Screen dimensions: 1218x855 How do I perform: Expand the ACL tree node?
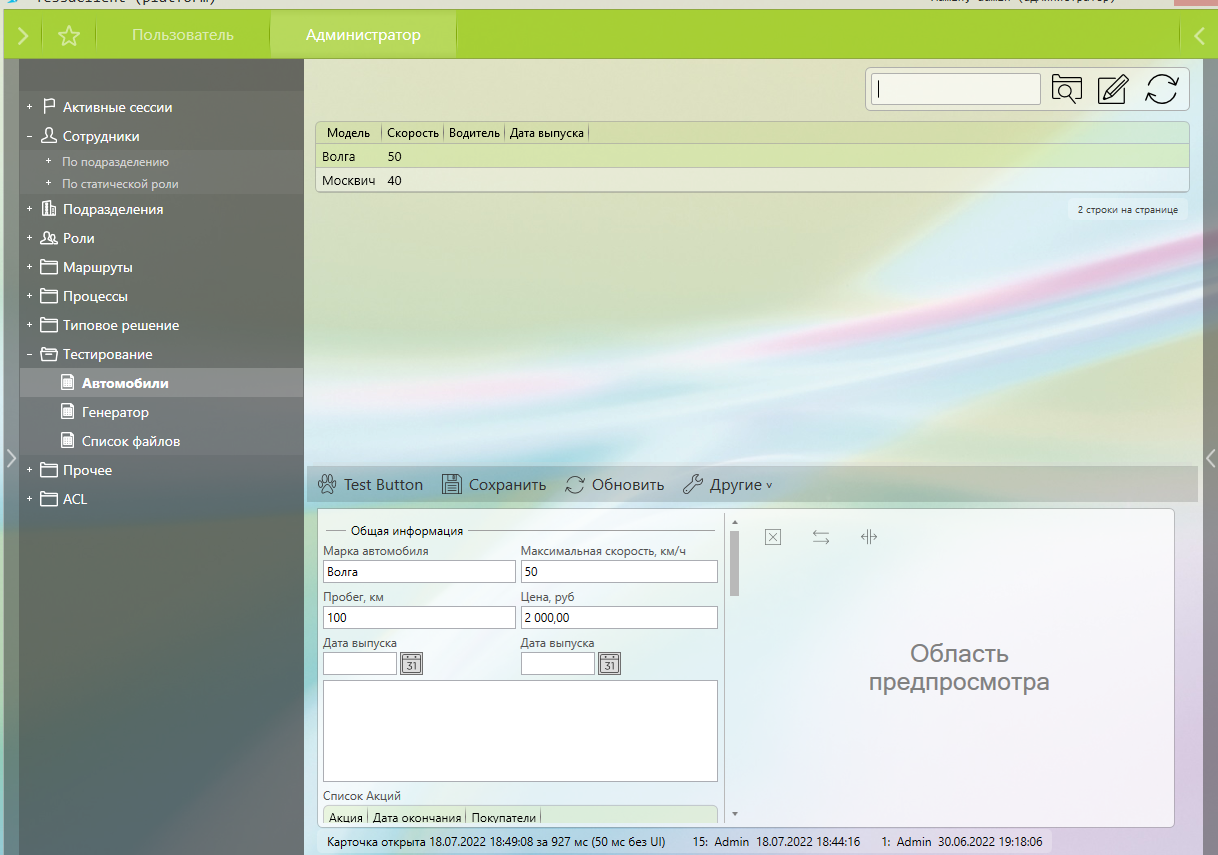pyautogui.click(x=30, y=499)
